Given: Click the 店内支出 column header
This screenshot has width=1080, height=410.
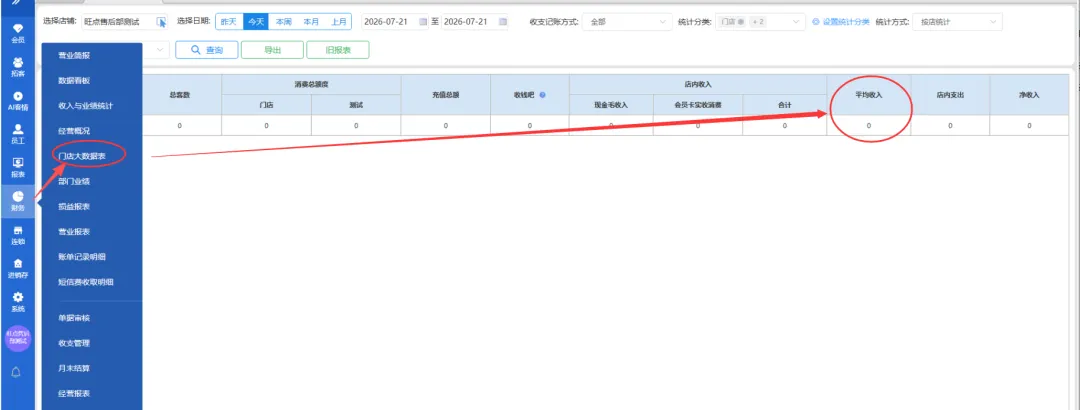Looking at the screenshot, I should (950, 95).
